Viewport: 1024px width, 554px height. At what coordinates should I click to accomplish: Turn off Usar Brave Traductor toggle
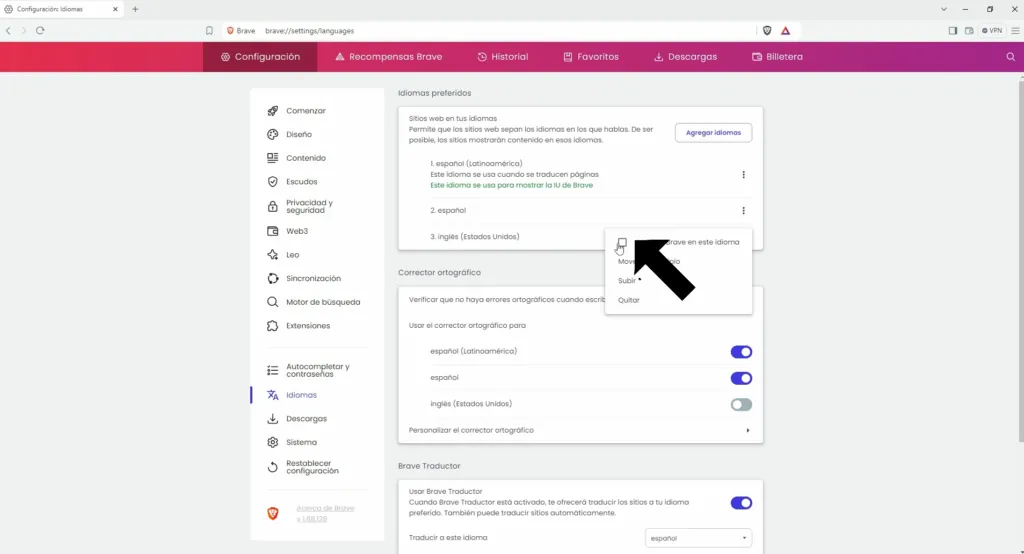[x=741, y=502]
